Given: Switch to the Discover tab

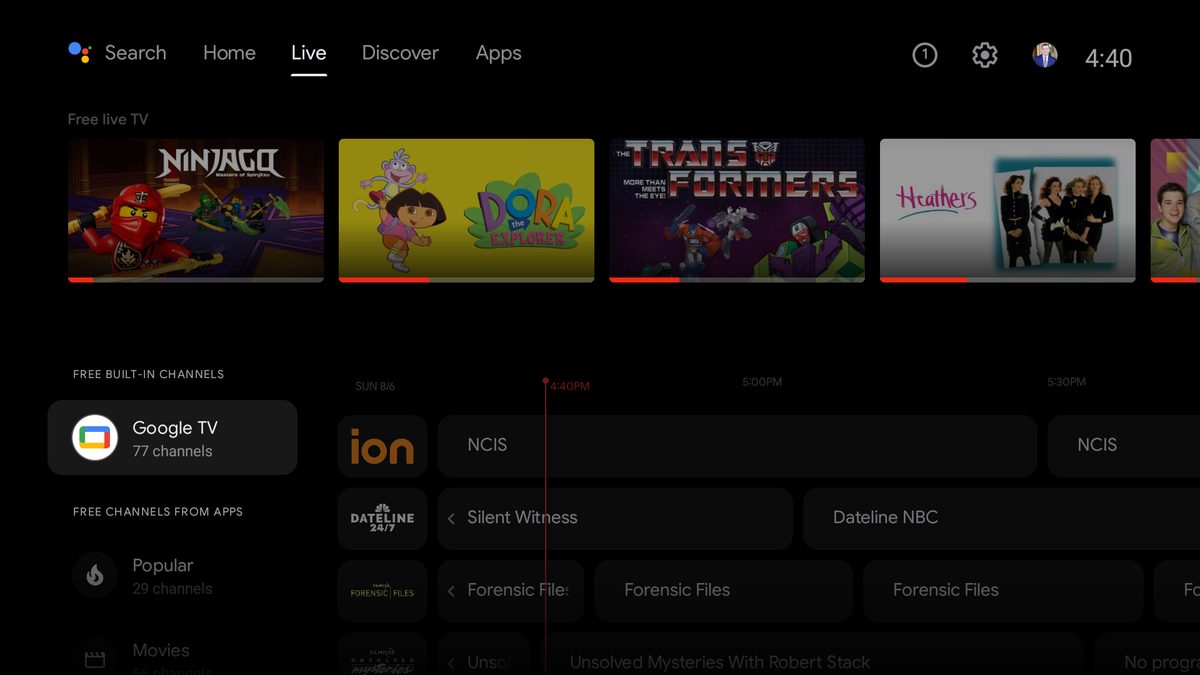Looking at the screenshot, I should (400, 53).
